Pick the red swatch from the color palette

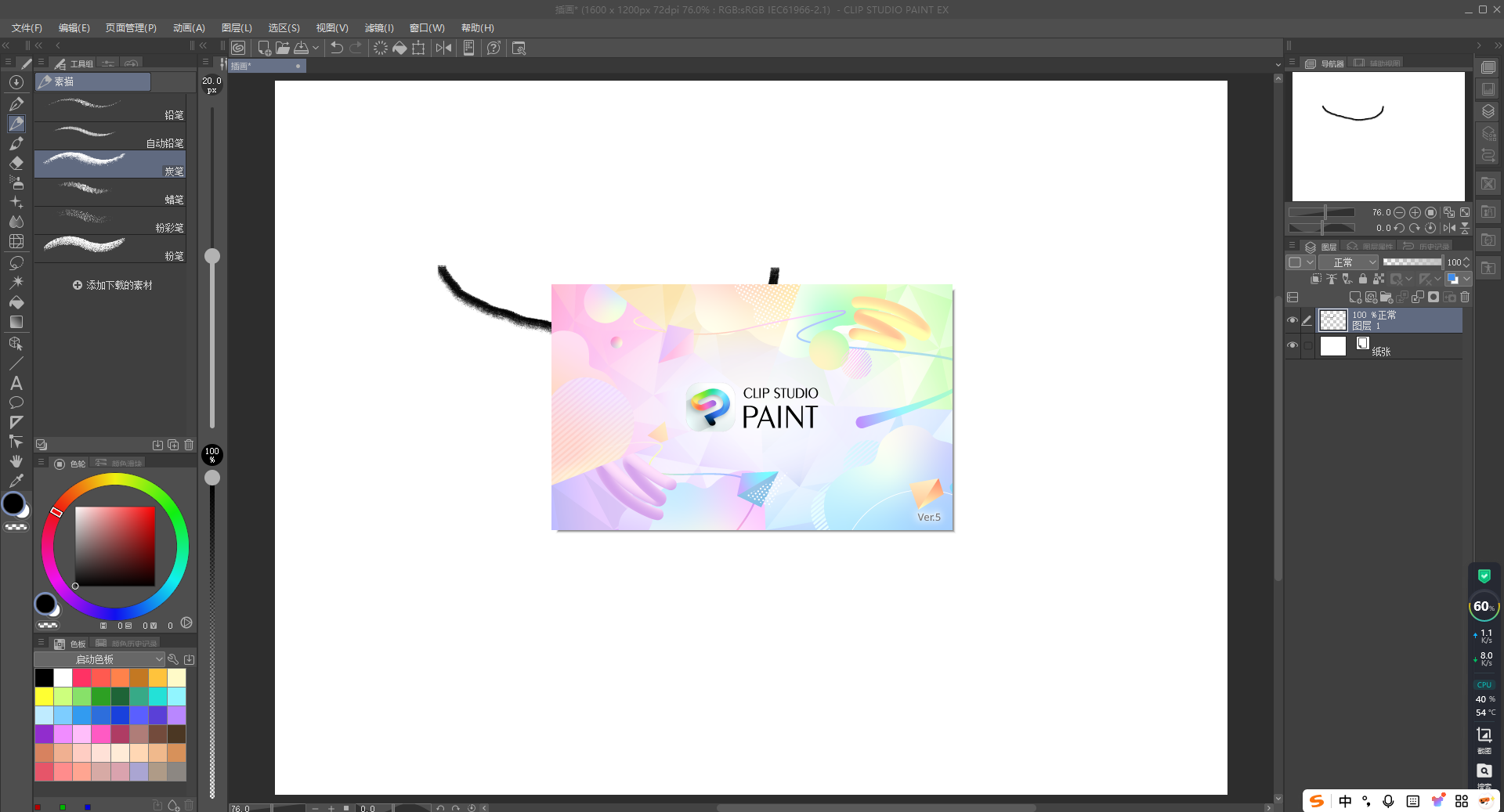tap(82, 678)
